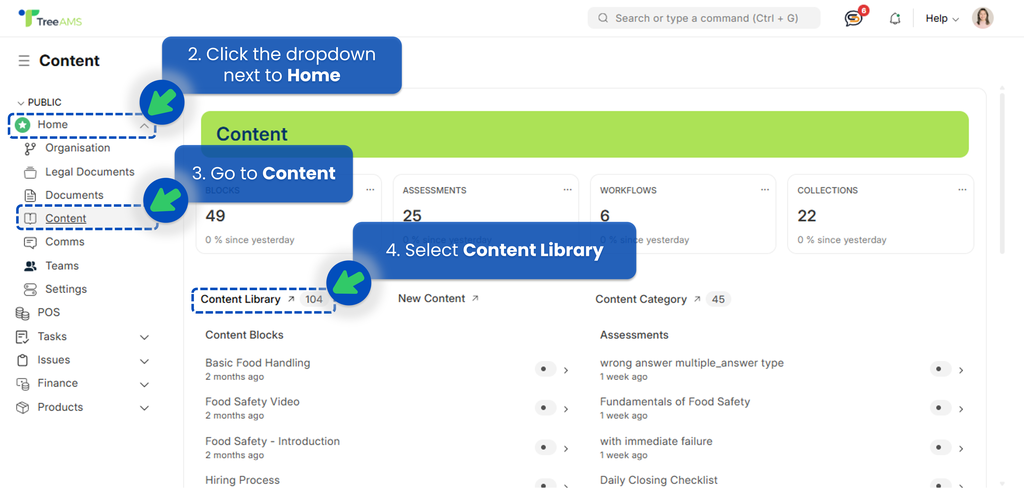Image resolution: width=1024 pixels, height=490 pixels.
Task: Click the New Content link
Action: [x=432, y=299]
